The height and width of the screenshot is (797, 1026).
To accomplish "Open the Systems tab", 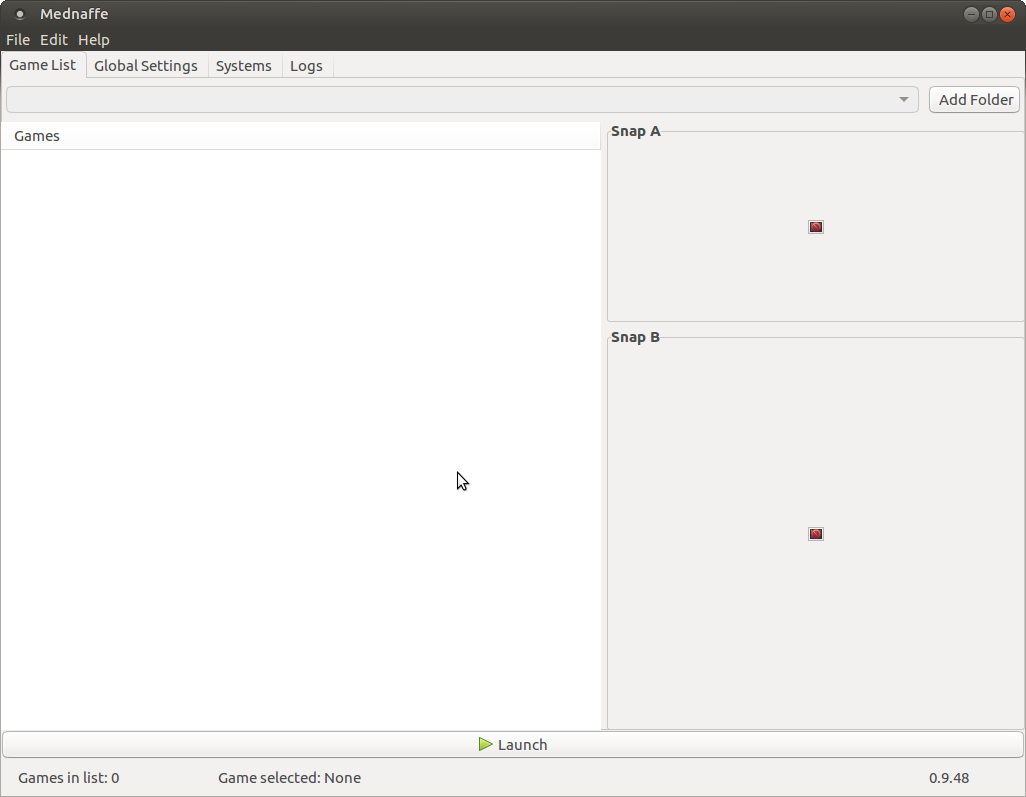I will tap(244, 66).
